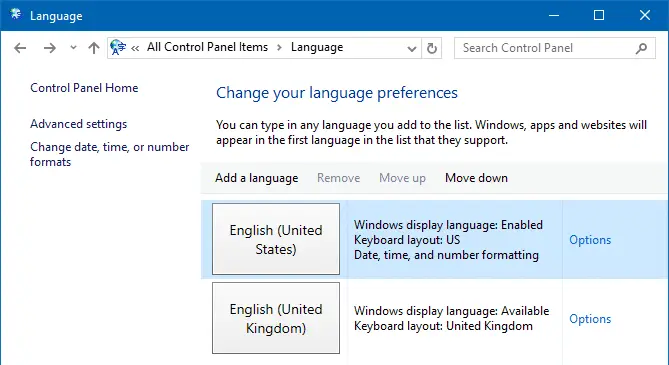This screenshot has width=669, height=365.
Task: Open Options for English (United Kingdom)
Action: [590, 319]
